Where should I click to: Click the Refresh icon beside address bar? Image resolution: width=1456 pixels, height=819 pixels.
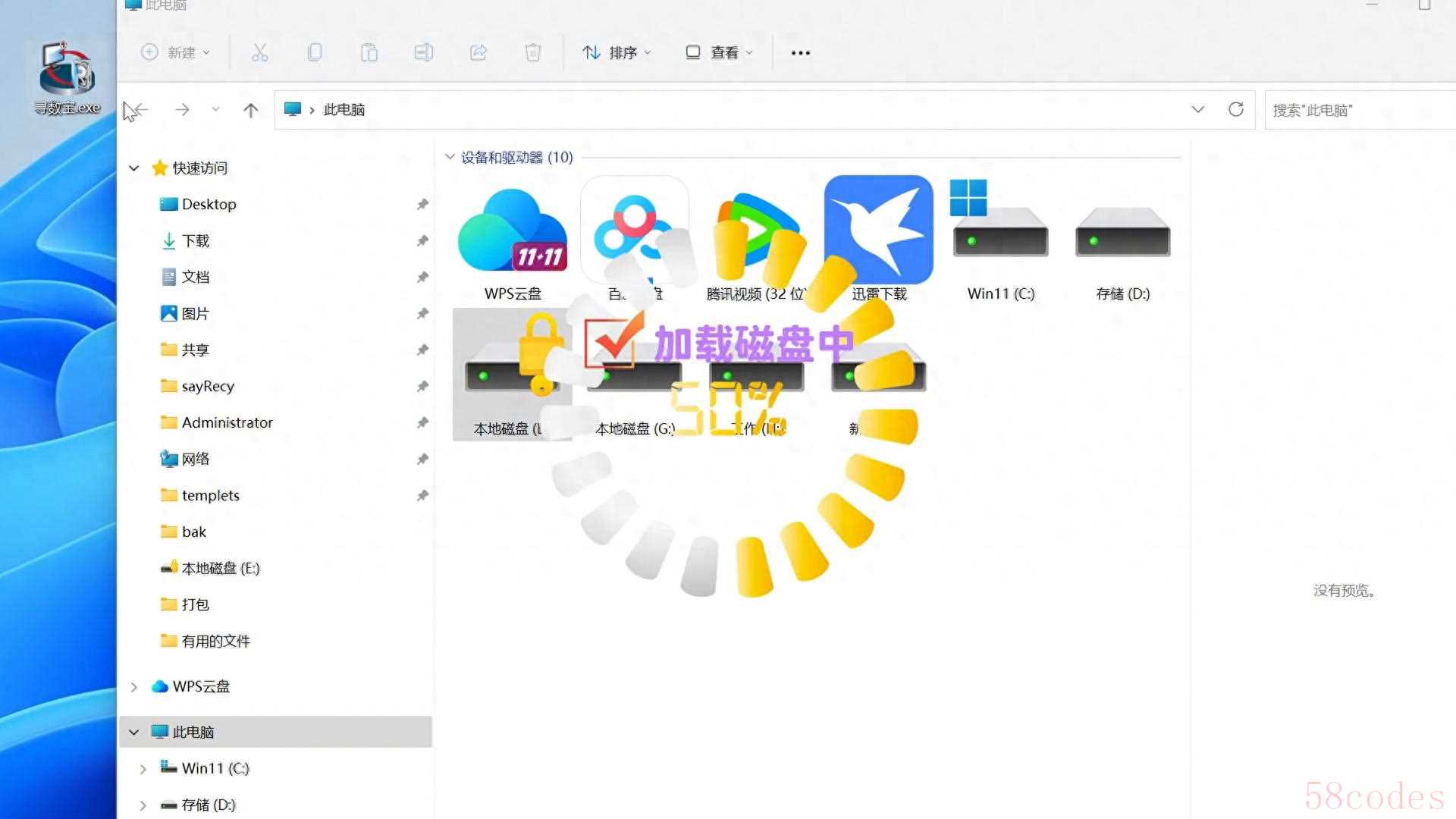1235,110
